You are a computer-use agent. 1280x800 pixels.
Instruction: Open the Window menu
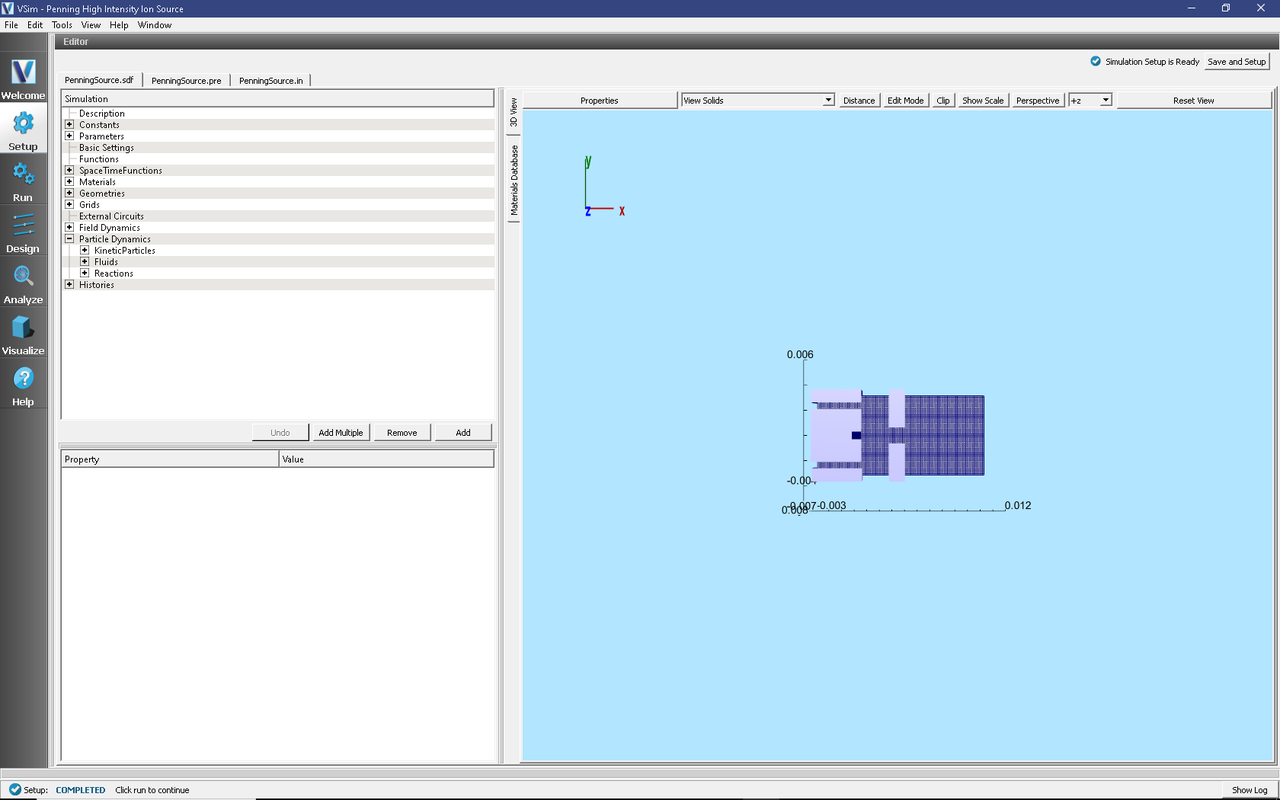point(155,25)
